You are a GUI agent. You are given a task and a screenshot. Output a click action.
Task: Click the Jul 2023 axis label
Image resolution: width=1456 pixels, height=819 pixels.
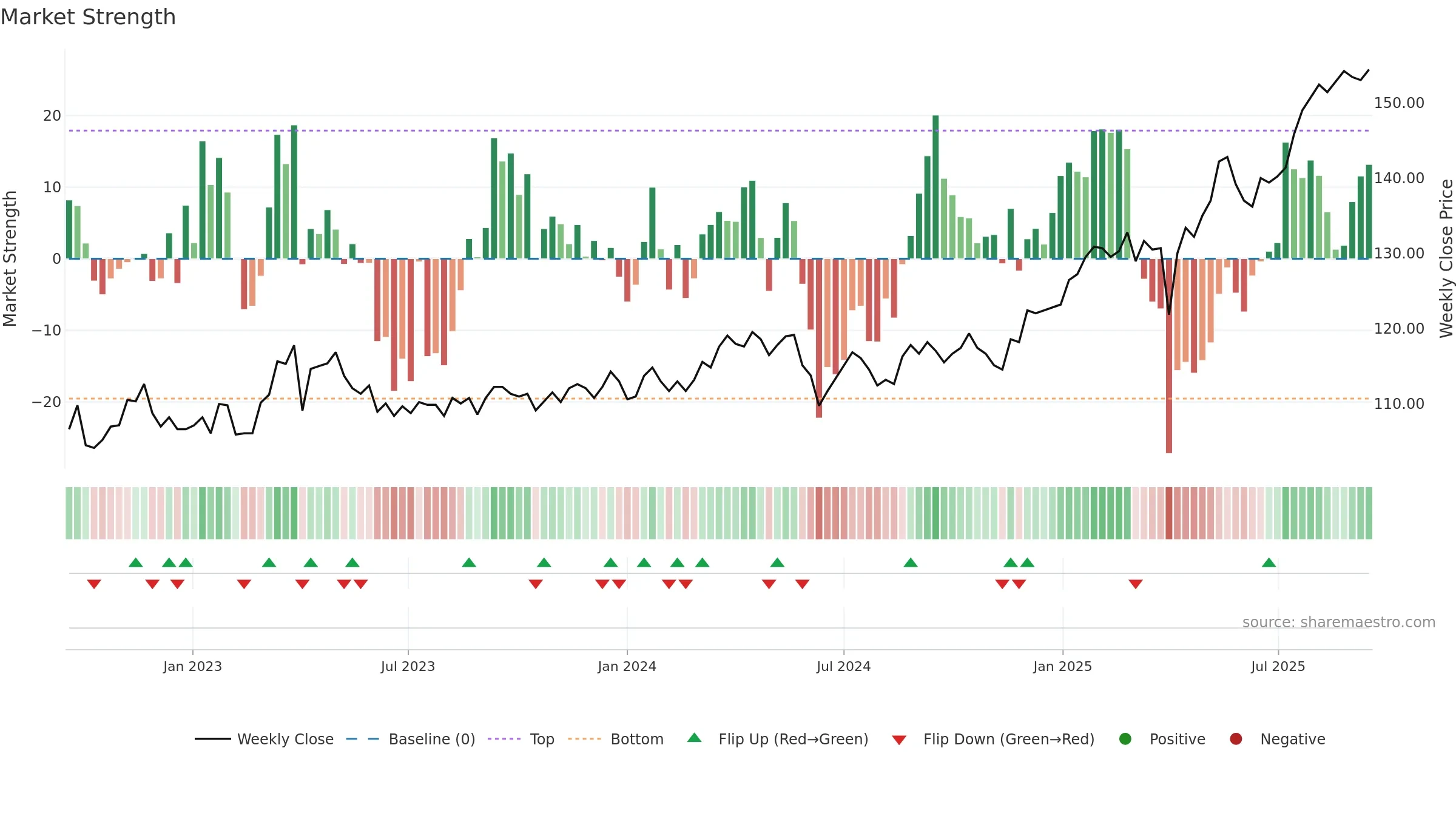point(408,666)
